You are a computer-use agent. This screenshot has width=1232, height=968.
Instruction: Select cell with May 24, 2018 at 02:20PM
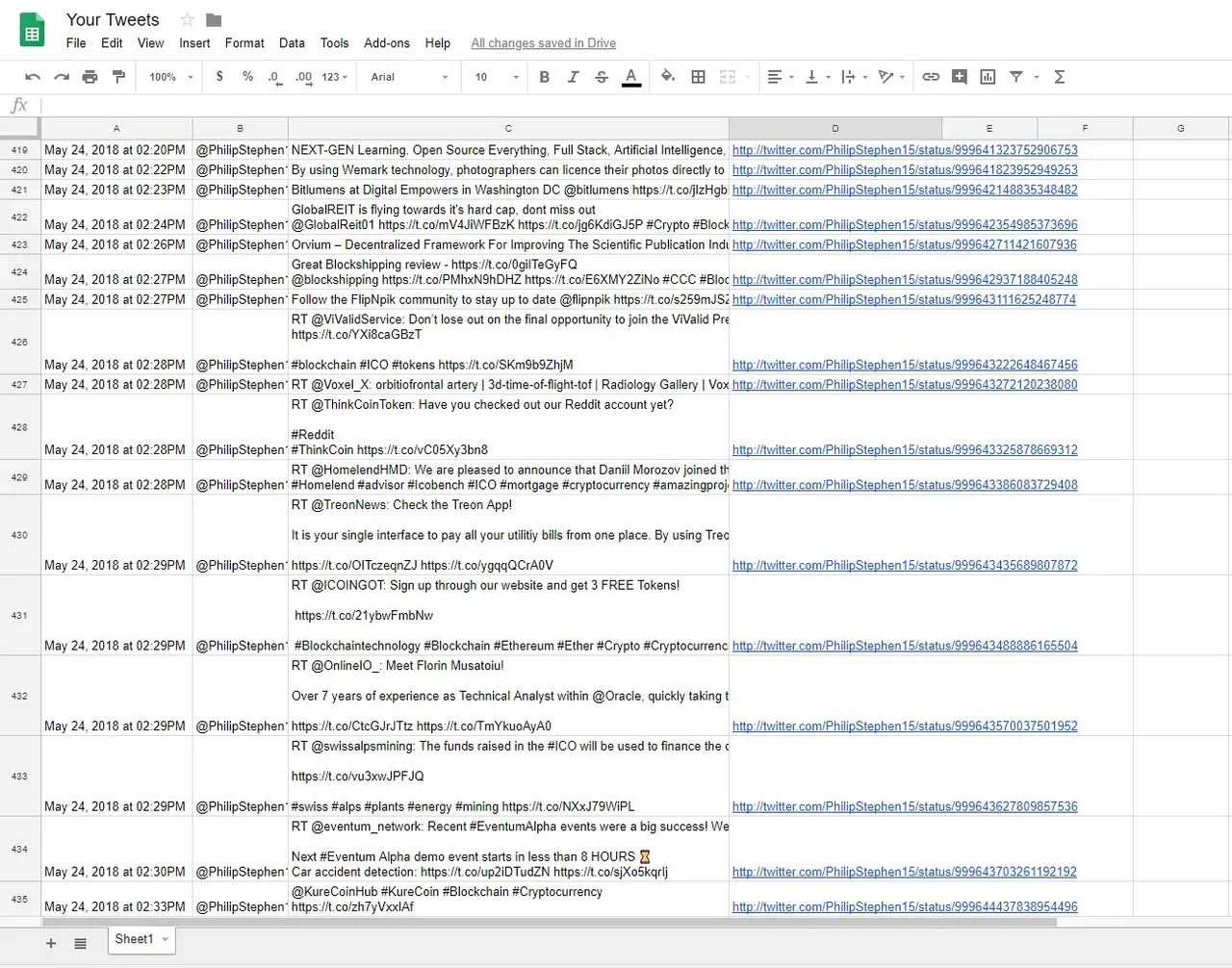[116, 150]
